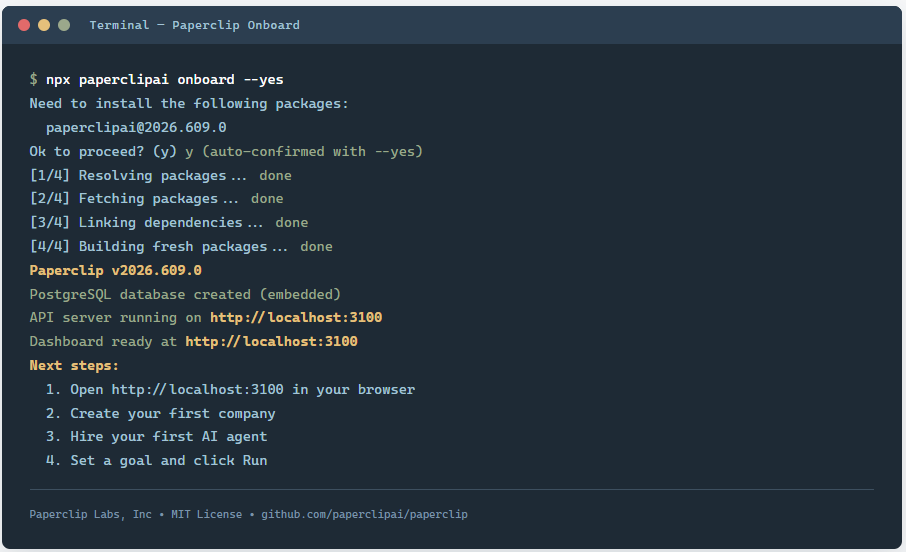Click 'Need to install the following packages:' line
This screenshot has width=906, height=552.
click(x=189, y=103)
